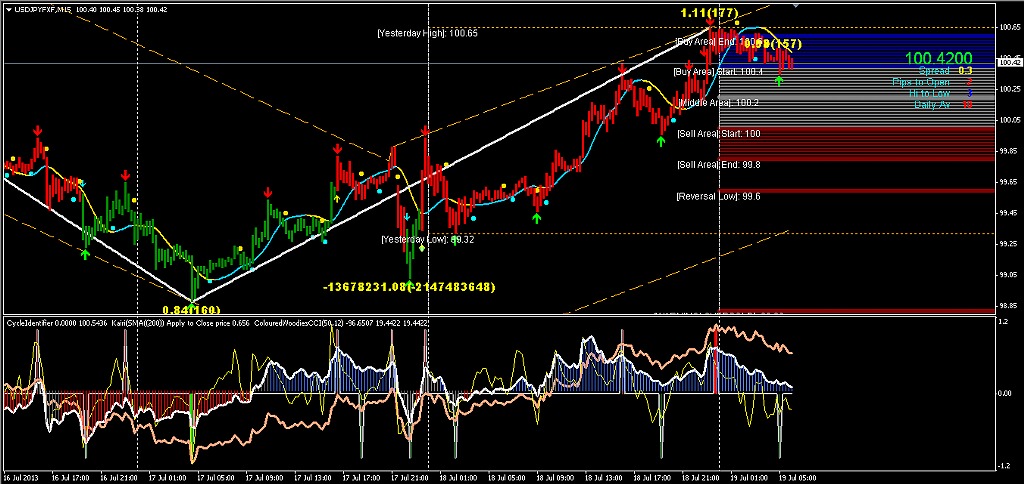Screen dimensions: 1024x484
Task: Click the Yesterday Low 99.32 label
Action: [427, 240]
